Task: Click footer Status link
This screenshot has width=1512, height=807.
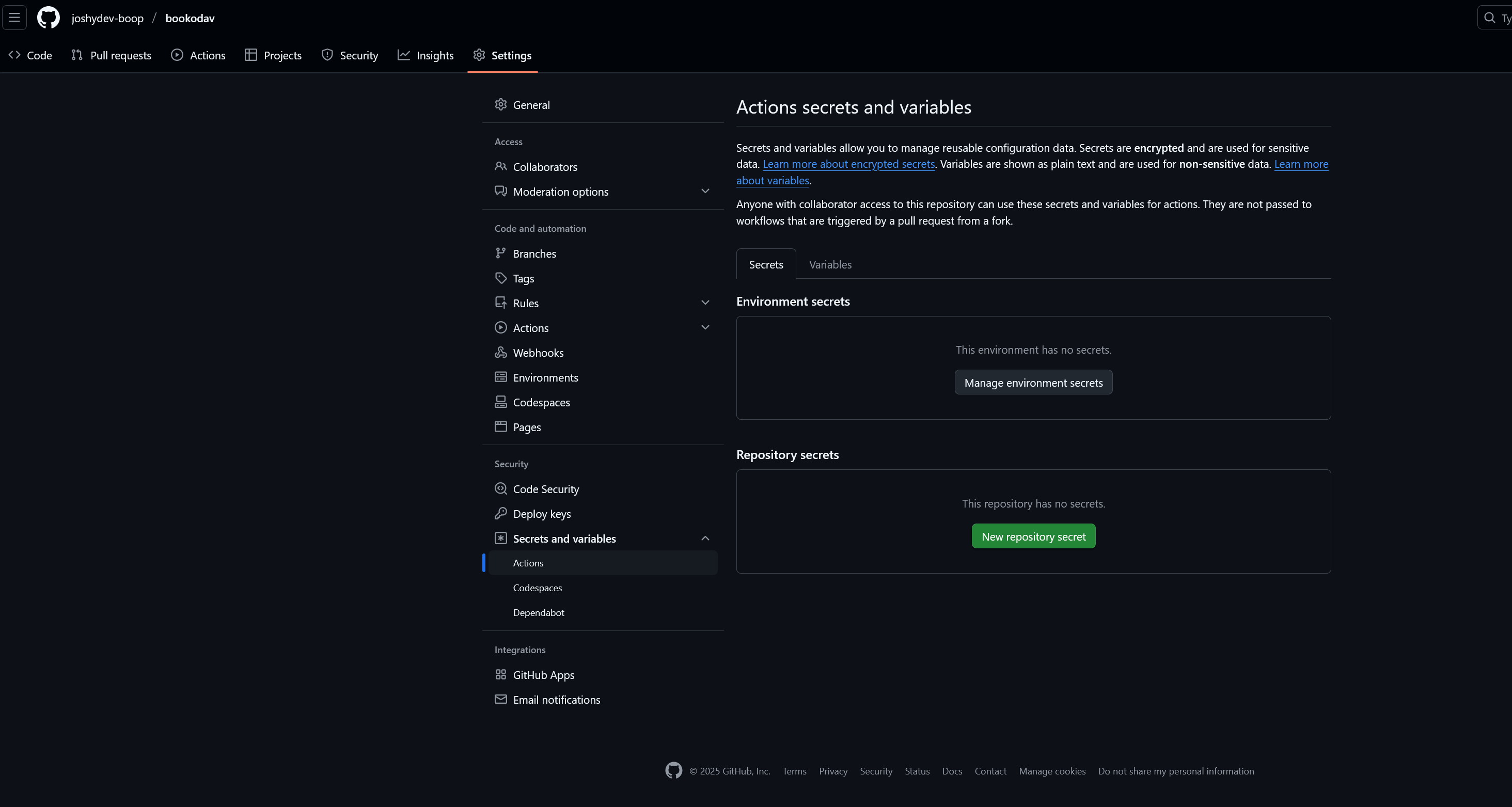Action: [917, 771]
